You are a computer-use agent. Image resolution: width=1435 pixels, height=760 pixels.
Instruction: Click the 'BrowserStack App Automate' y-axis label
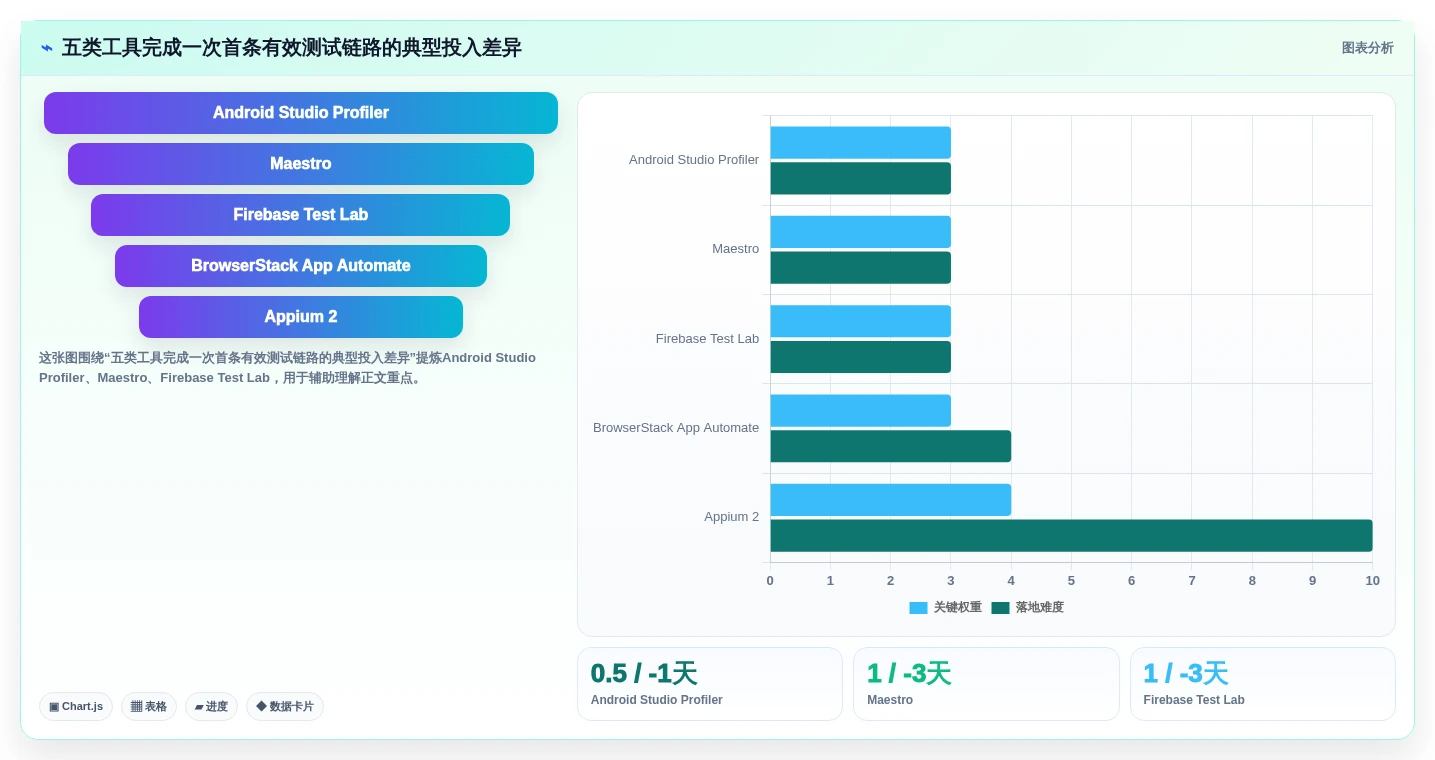click(676, 428)
